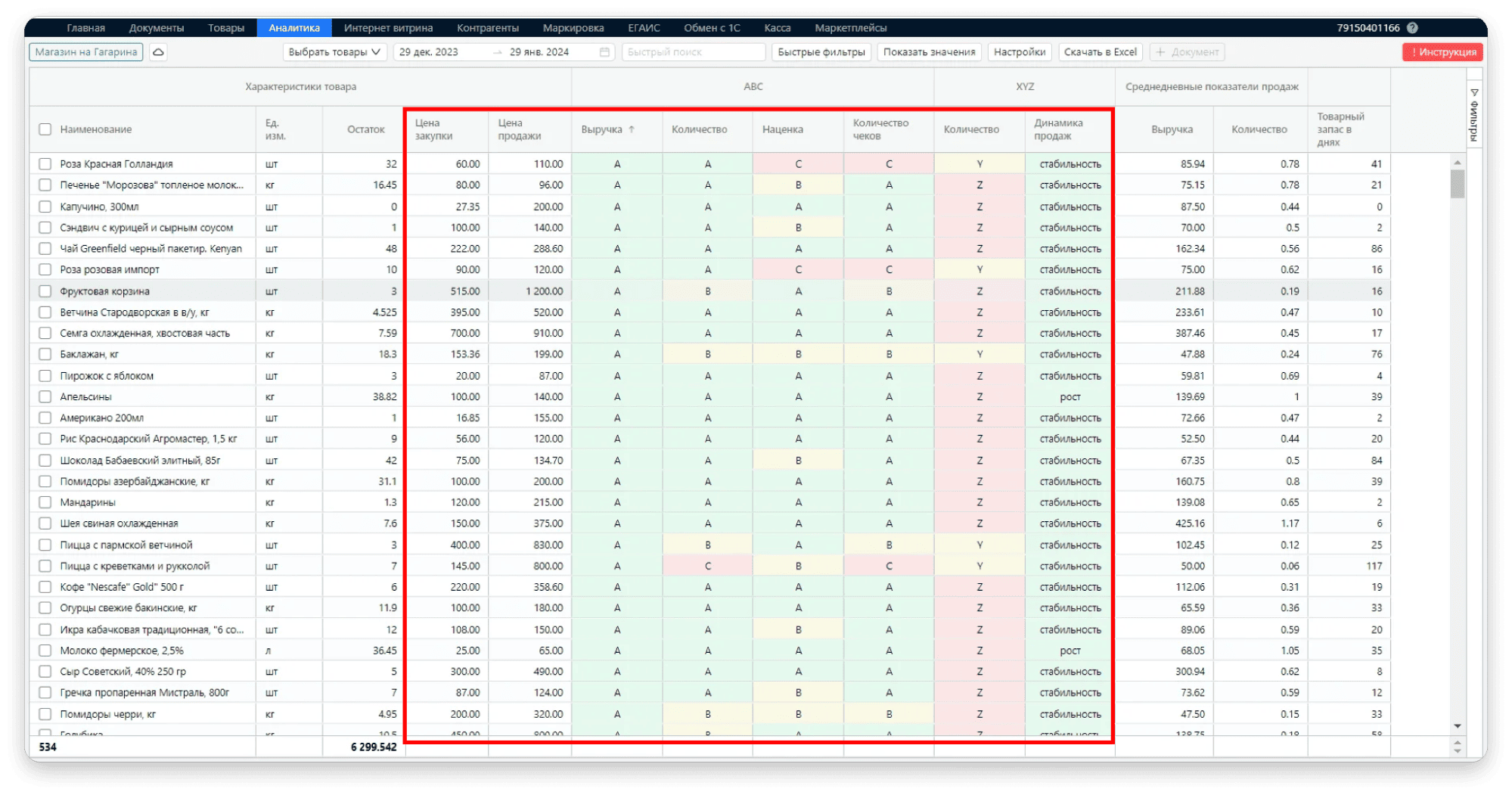The image size is (1512, 795).
Task: Click the help question mark icon
Action: coord(1412,28)
